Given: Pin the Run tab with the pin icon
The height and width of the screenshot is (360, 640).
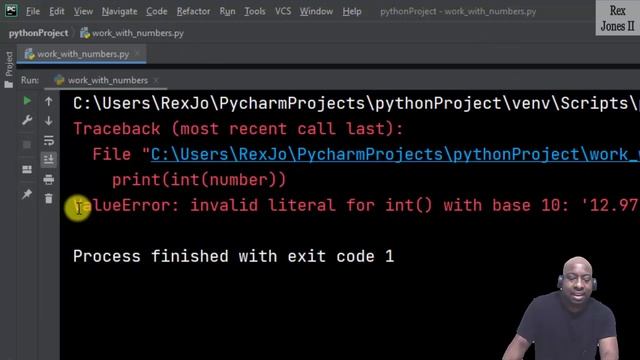Looking at the screenshot, I should pyautogui.click(x=27, y=194).
